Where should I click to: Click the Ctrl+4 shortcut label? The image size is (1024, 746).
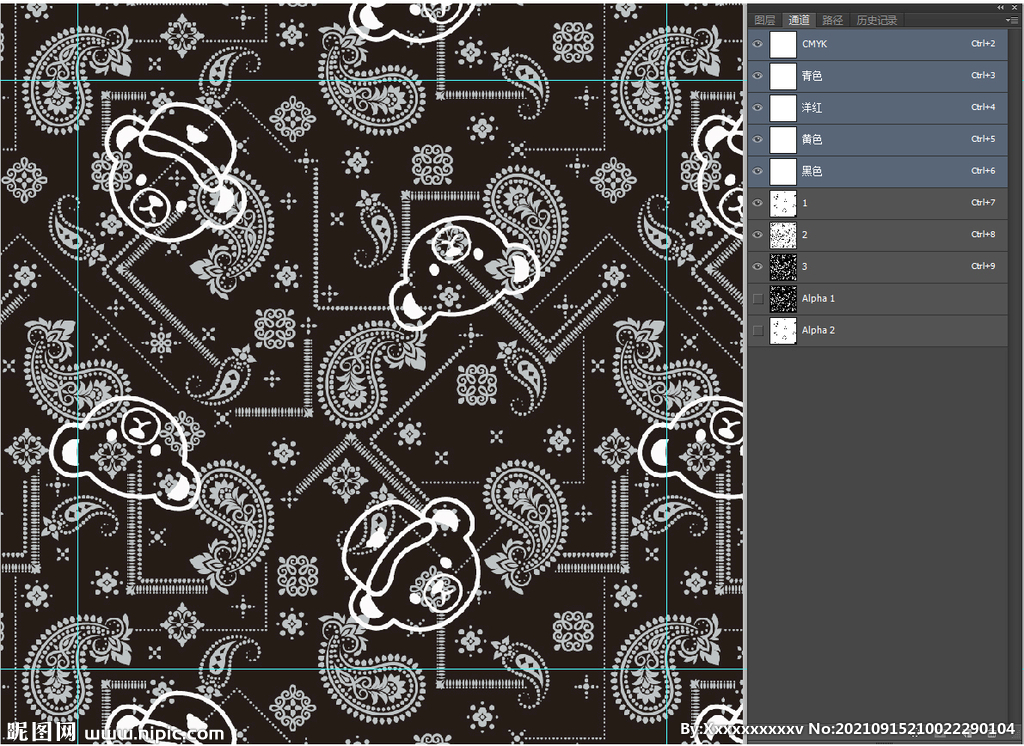[x=983, y=107]
